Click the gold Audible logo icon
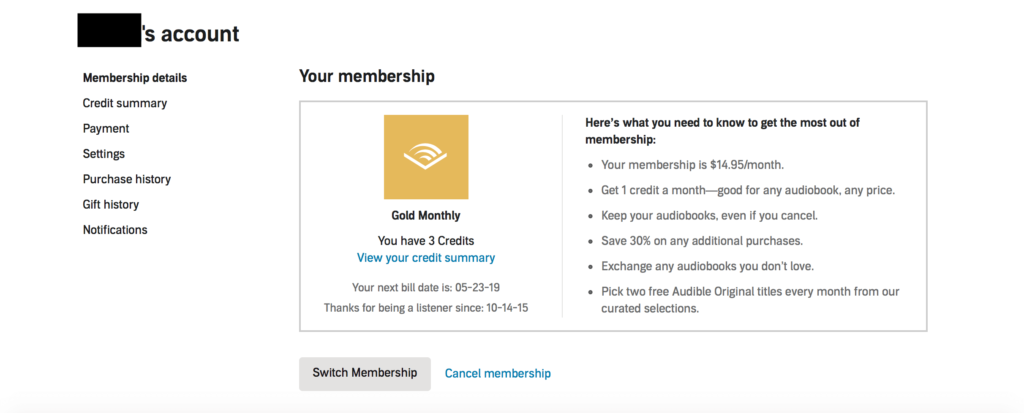Image resolution: width=1024 pixels, height=413 pixels. (x=426, y=157)
